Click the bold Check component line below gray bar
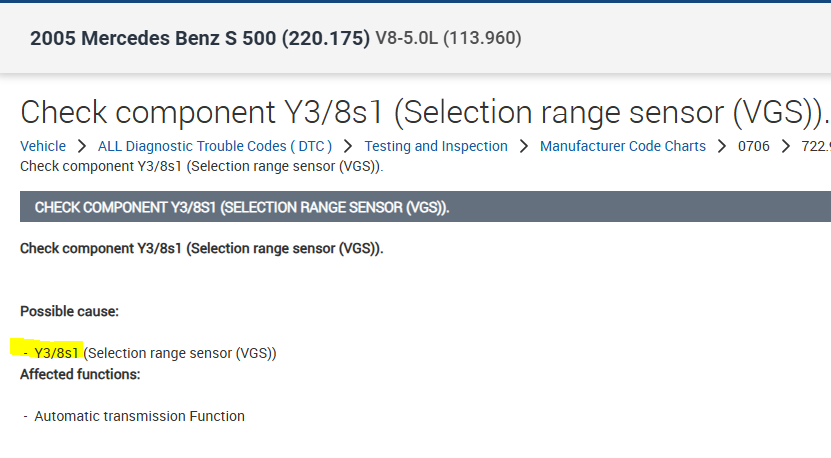This screenshot has height=458, width=831. [x=201, y=248]
